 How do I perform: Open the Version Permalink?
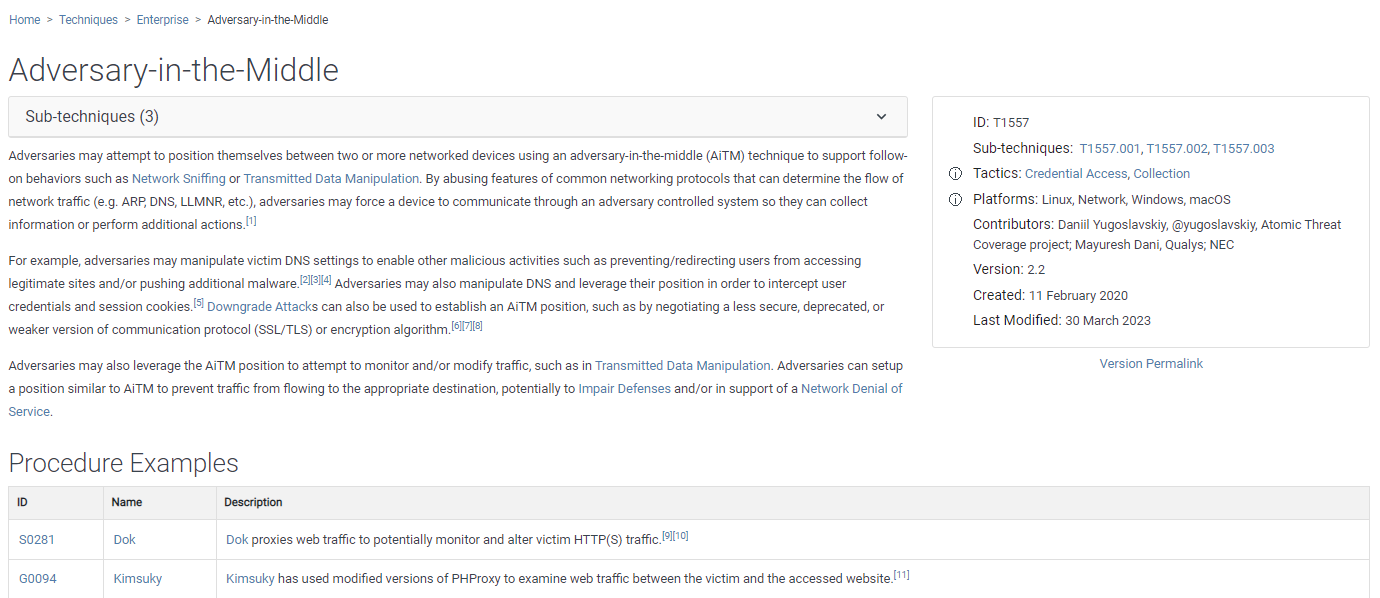1151,364
